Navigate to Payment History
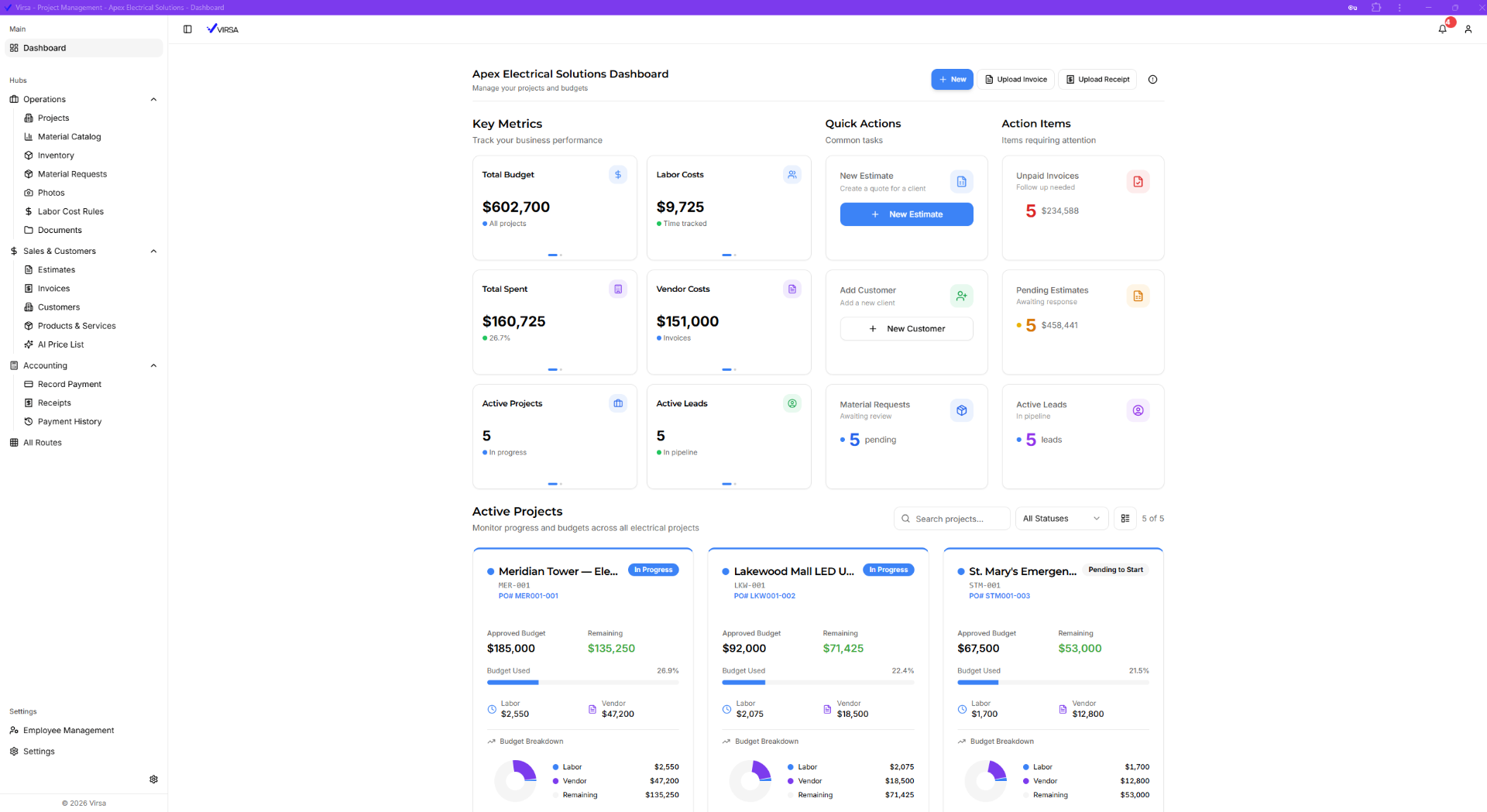The width and height of the screenshot is (1487, 812). [70, 422]
